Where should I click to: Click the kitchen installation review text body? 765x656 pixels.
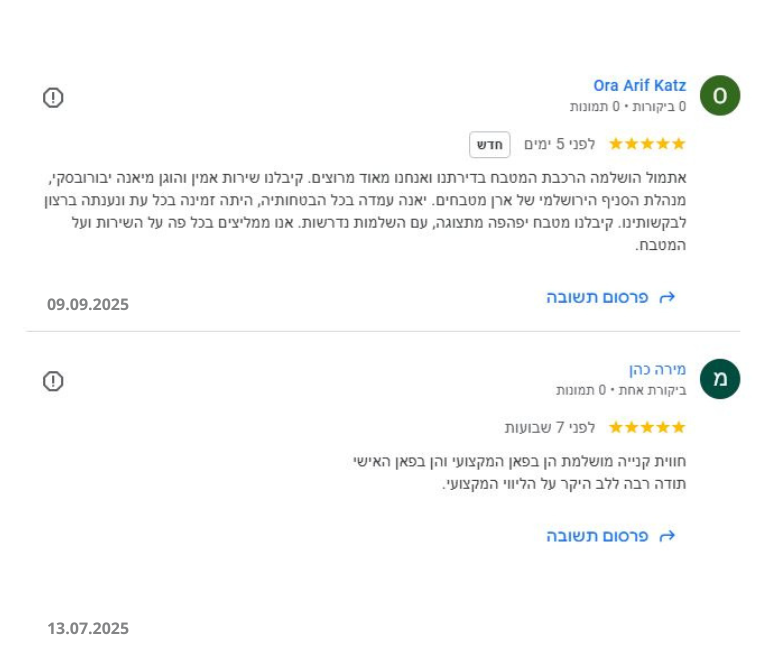click(367, 210)
